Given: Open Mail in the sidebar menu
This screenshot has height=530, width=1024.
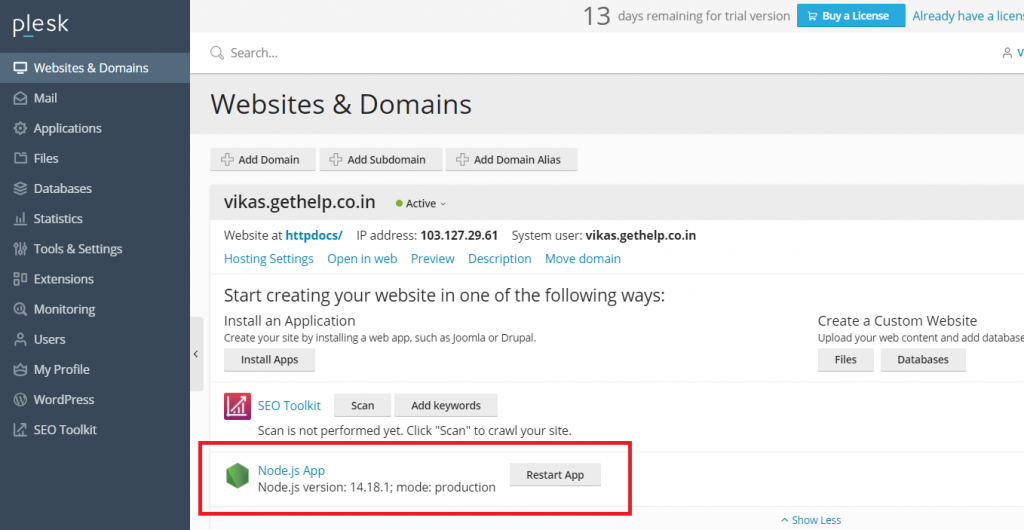Looking at the screenshot, I should tap(45, 98).
